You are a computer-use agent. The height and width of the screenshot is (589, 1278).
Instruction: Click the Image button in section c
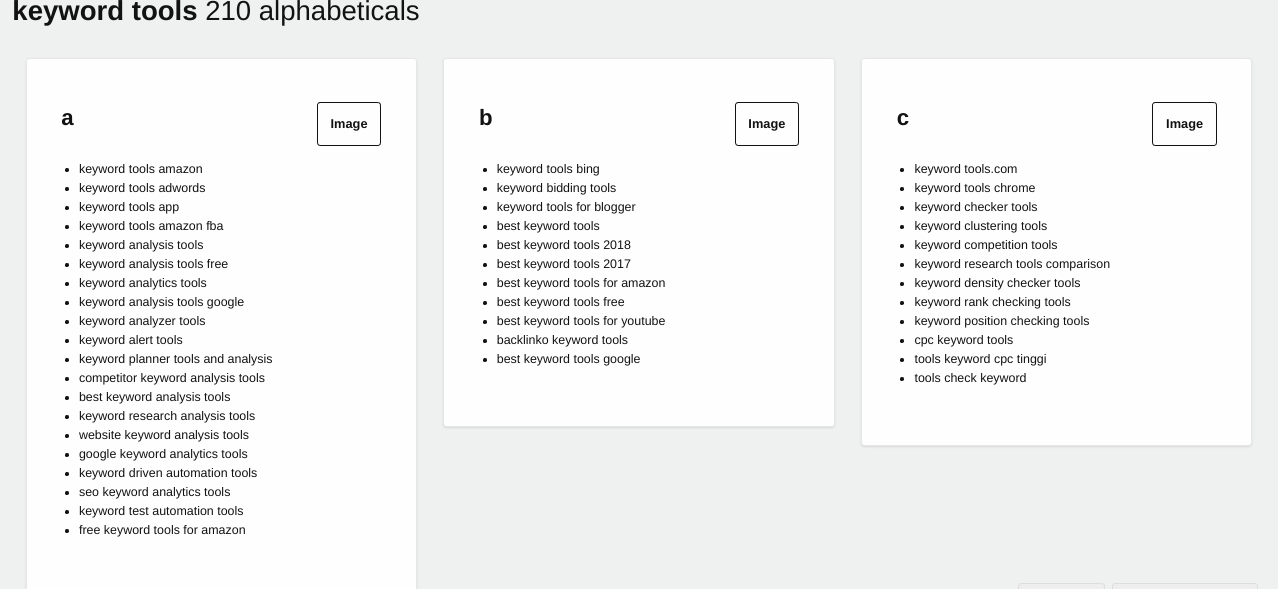point(1184,124)
